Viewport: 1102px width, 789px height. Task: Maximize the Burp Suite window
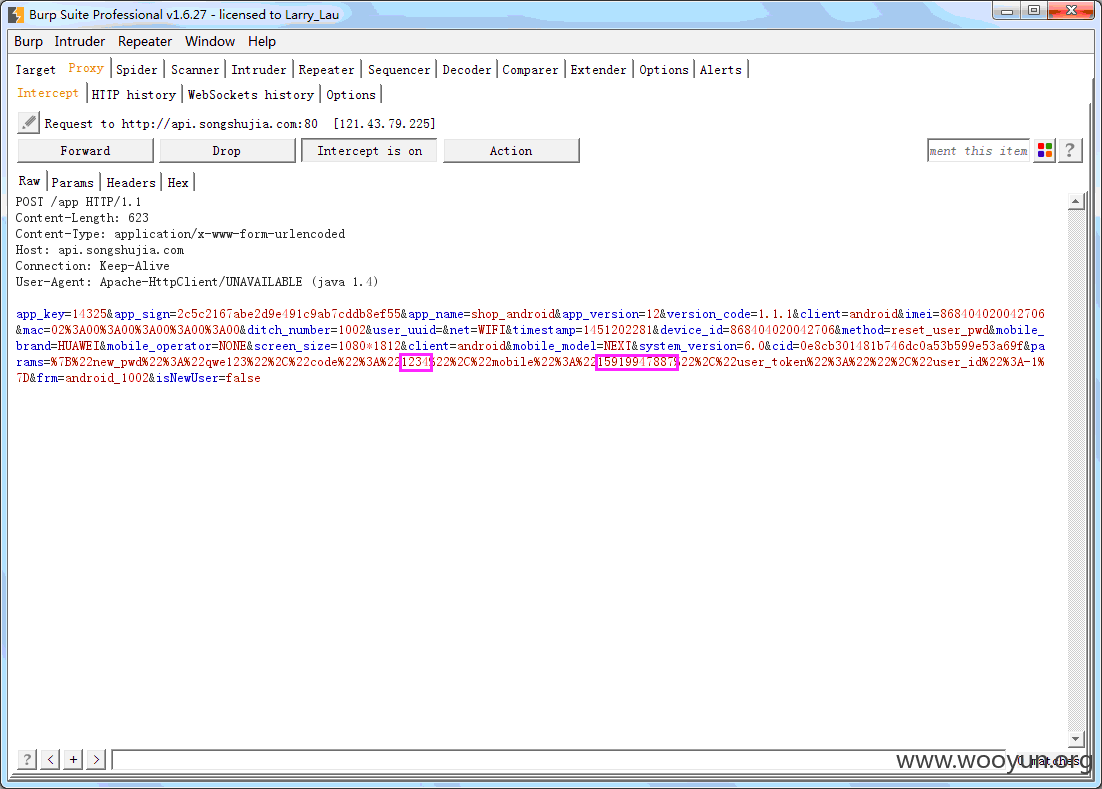click(x=1034, y=11)
